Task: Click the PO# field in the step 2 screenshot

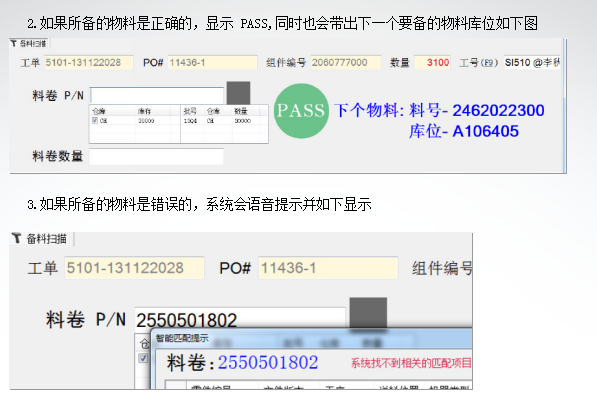Action: pyautogui.click(x=212, y=62)
